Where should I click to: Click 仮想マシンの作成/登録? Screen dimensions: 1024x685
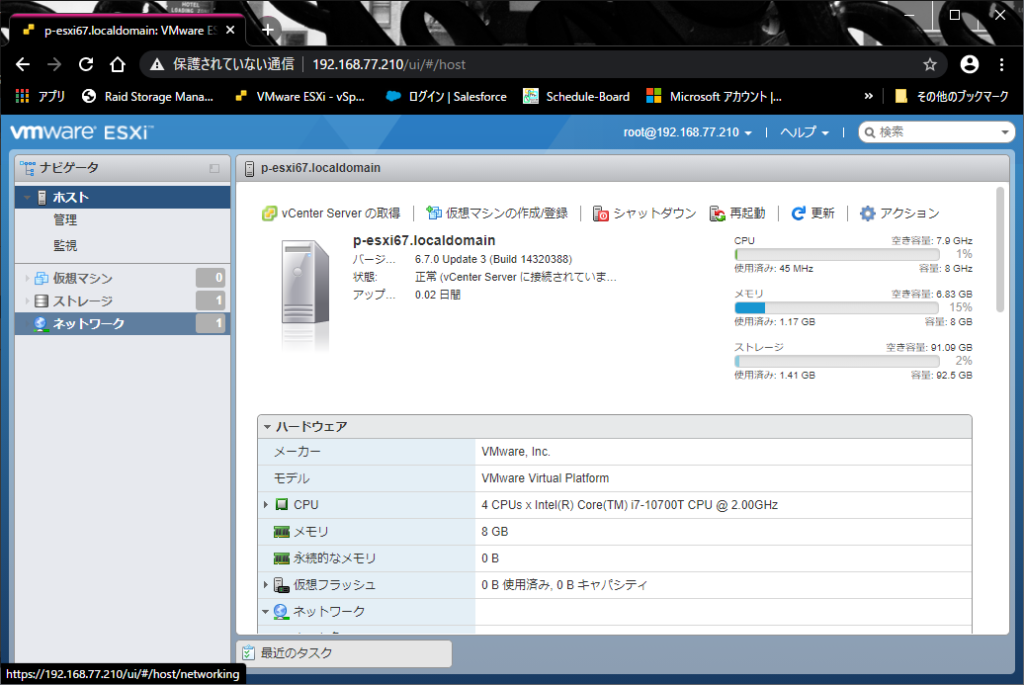(x=498, y=214)
